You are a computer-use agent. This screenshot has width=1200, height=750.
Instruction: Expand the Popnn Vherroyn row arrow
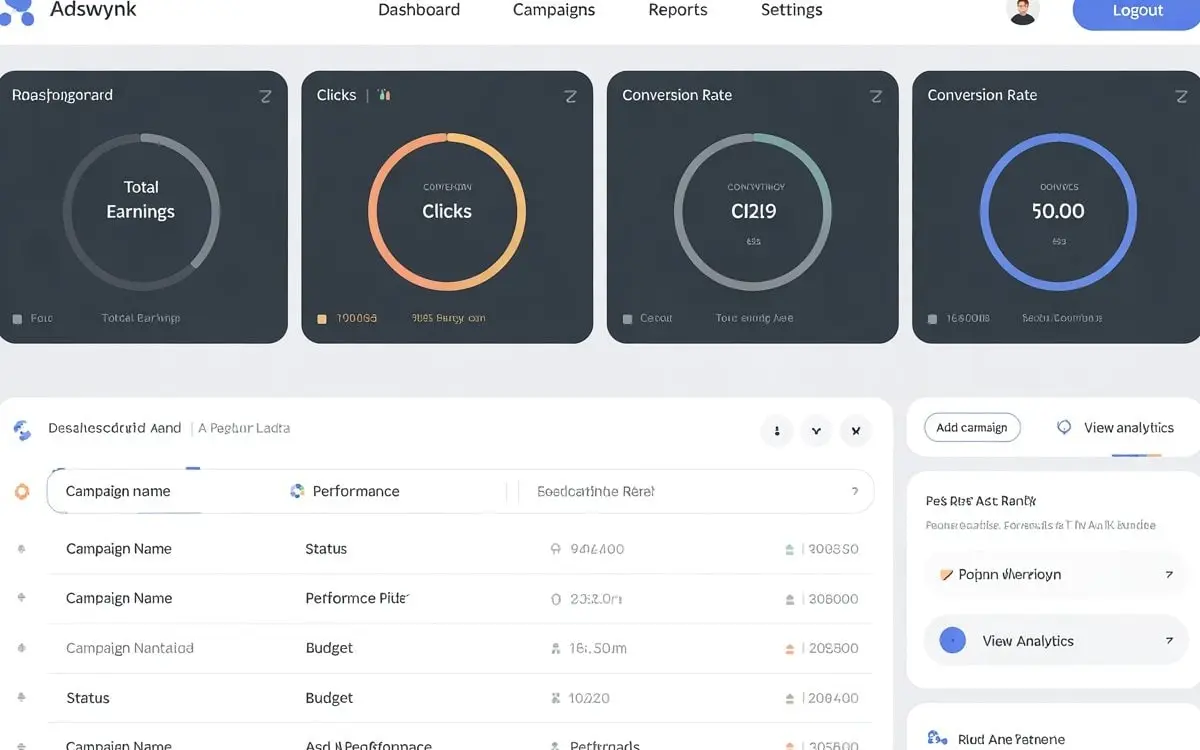tap(1169, 575)
